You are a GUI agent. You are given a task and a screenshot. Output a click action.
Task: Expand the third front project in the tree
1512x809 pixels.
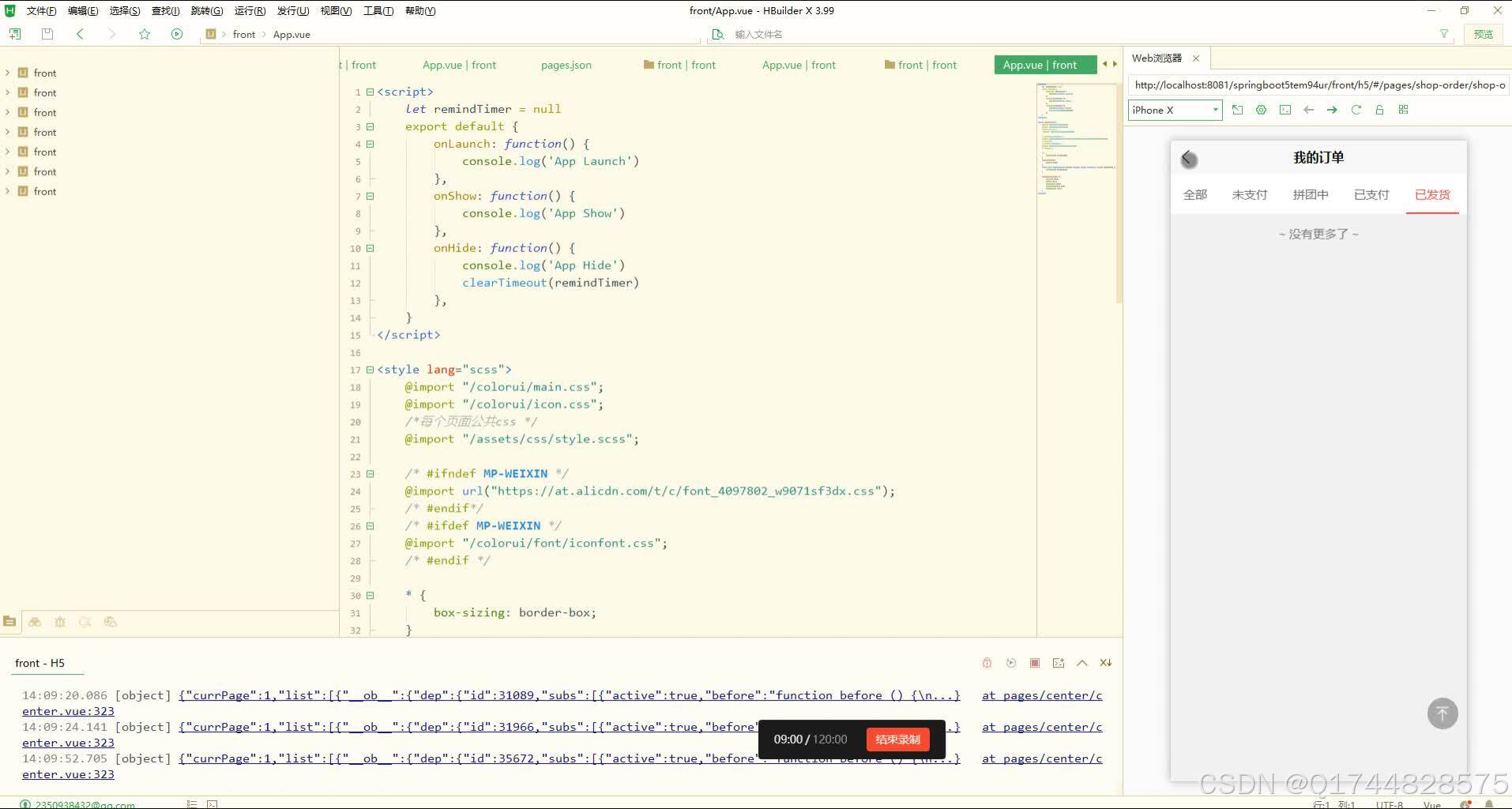coord(8,112)
